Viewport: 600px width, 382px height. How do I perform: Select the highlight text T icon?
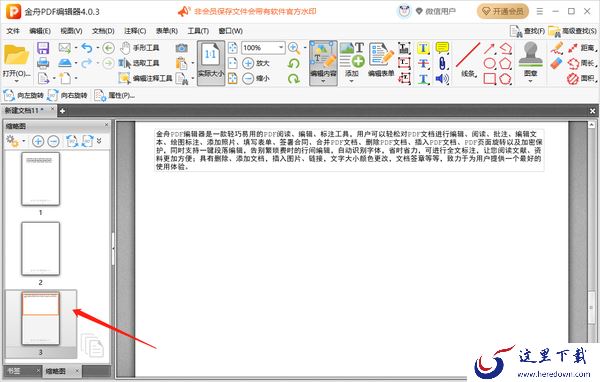(423, 48)
